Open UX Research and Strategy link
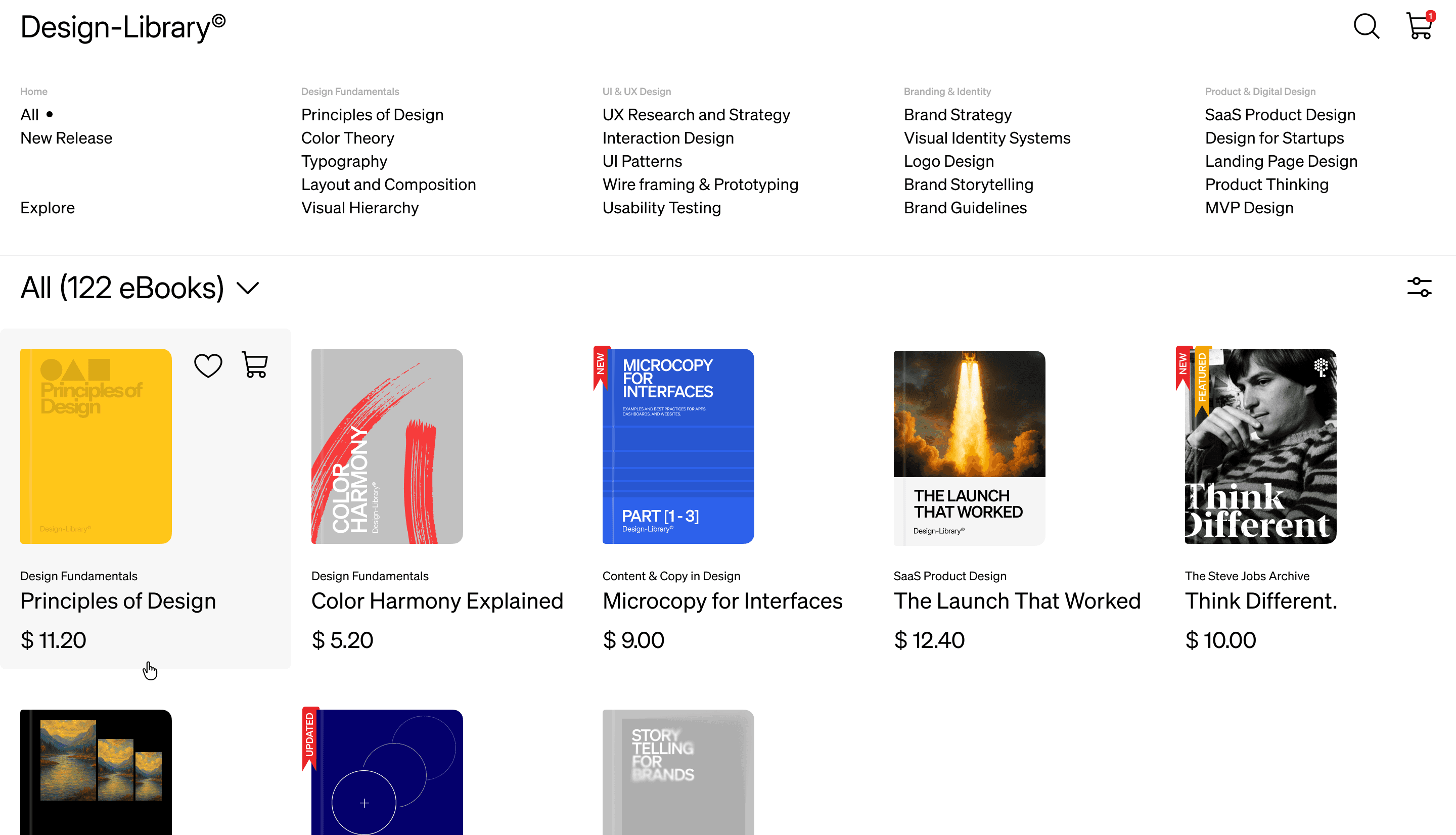The width and height of the screenshot is (1456, 835). pos(696,115)
